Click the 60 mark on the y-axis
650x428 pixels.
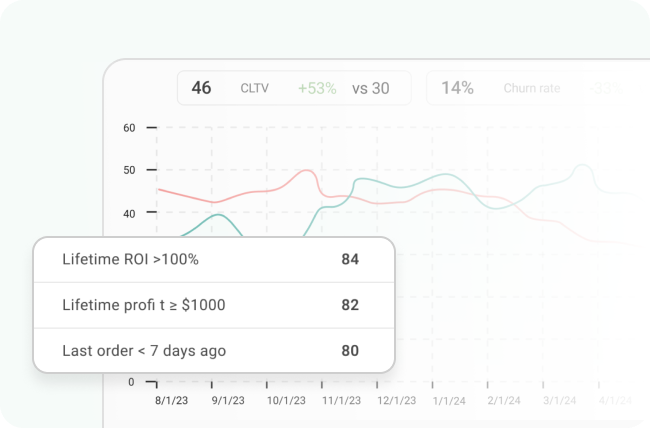coord(129,128)
